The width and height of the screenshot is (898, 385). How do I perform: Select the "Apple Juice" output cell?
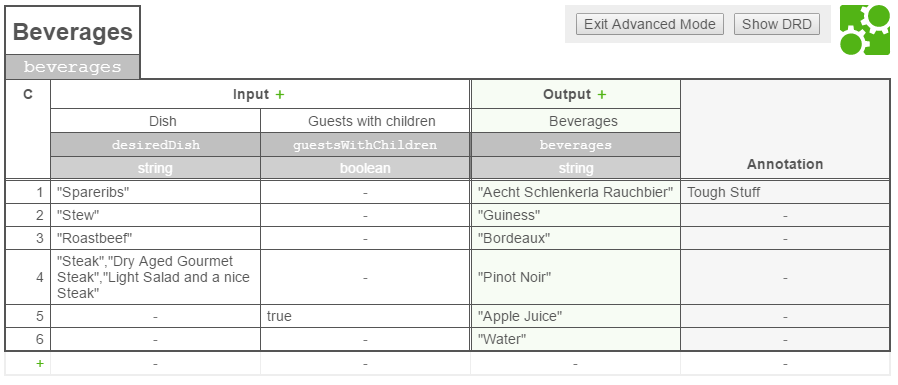(576, 316)
